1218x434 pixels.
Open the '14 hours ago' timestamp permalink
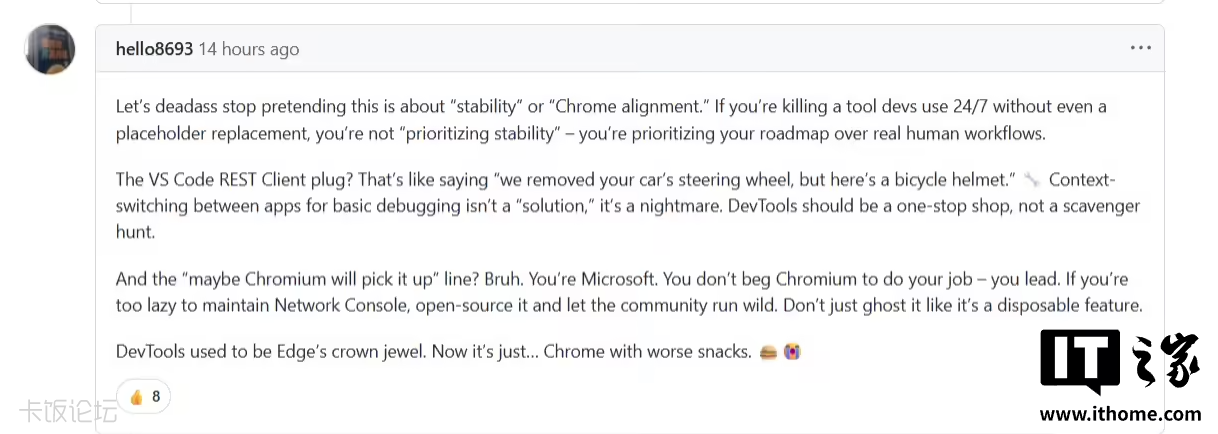coord(249,49)
